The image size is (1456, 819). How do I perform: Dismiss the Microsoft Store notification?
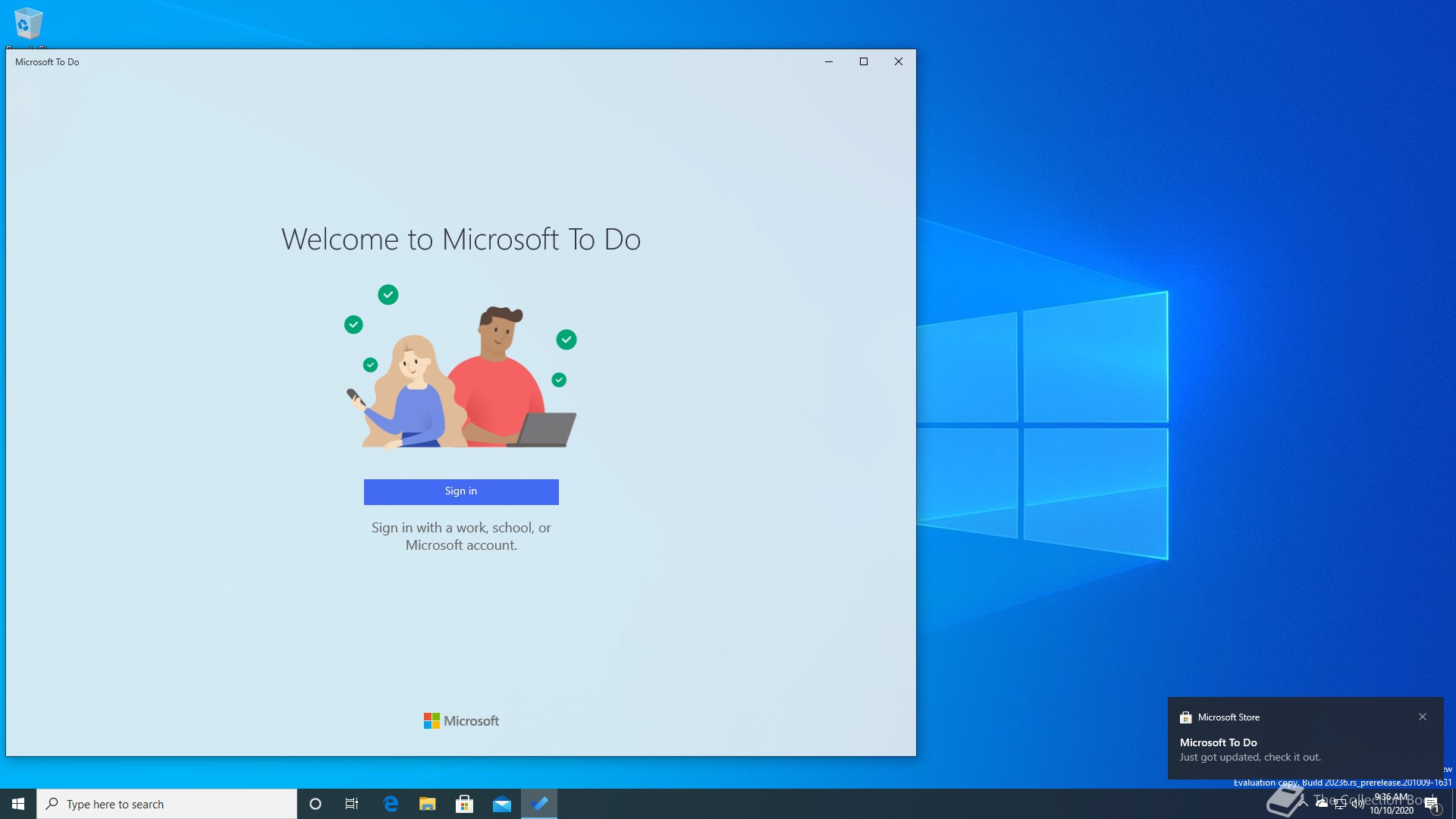tap(1423, 717)
